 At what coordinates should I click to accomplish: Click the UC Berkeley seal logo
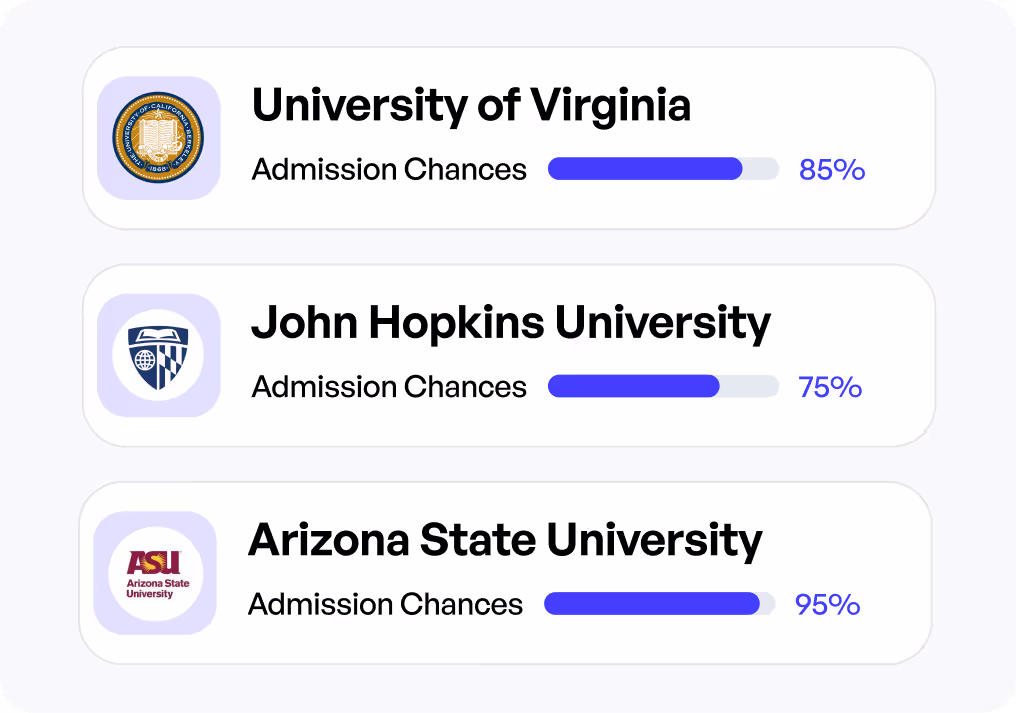(158, 137)
